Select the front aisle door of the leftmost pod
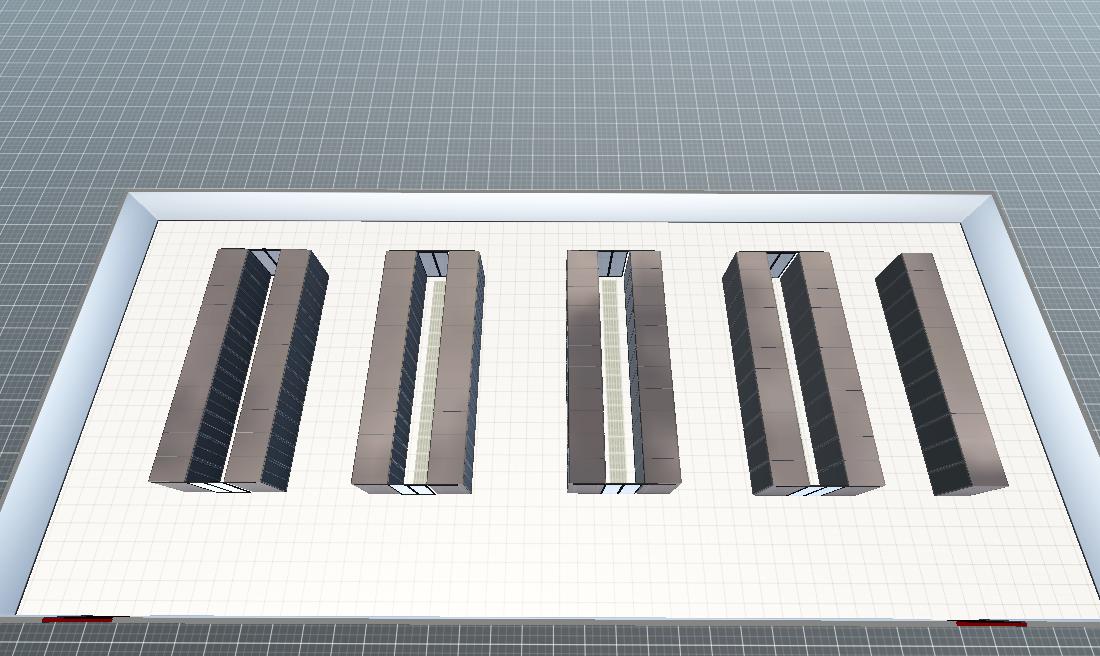 coord(220,487)
